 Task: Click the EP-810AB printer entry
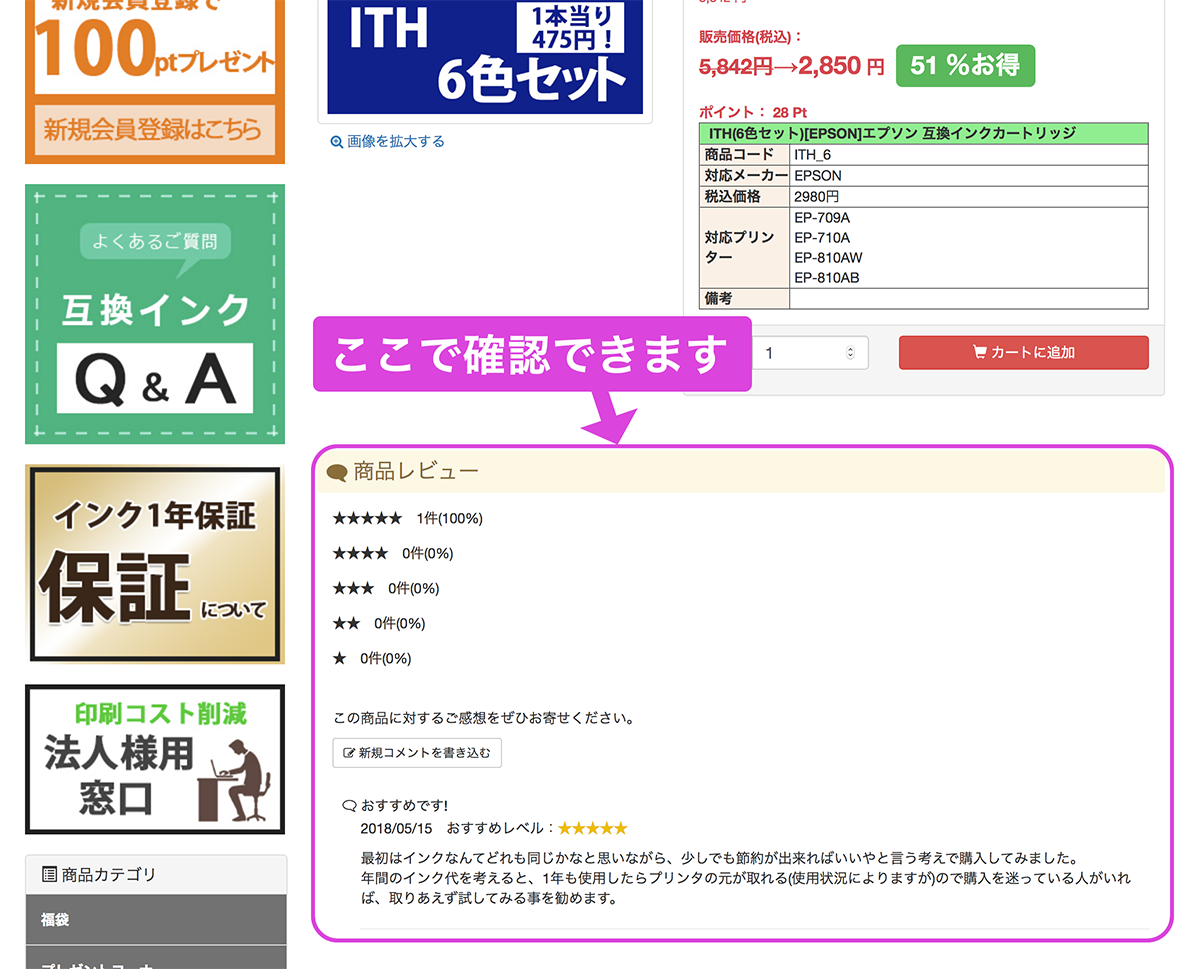pos(826,278)
